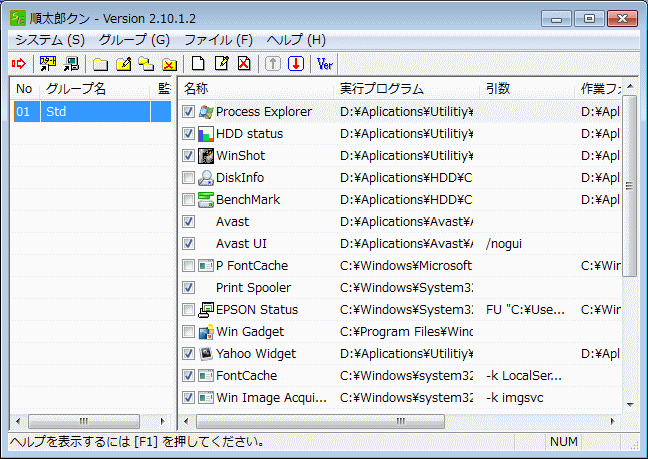Select the Std group row
Viewport: 648px width, 459px height.
(x=90, y=112)
